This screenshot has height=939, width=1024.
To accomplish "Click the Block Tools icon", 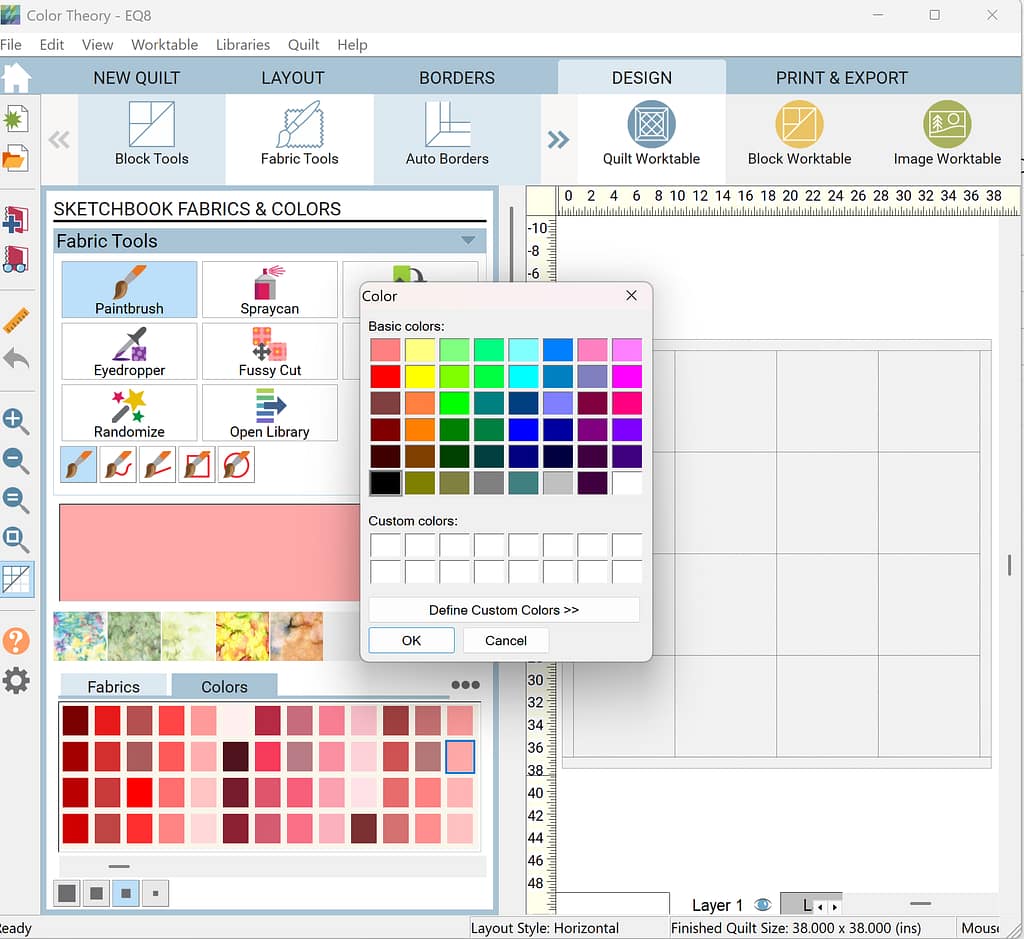I will (x=151, y=134).
